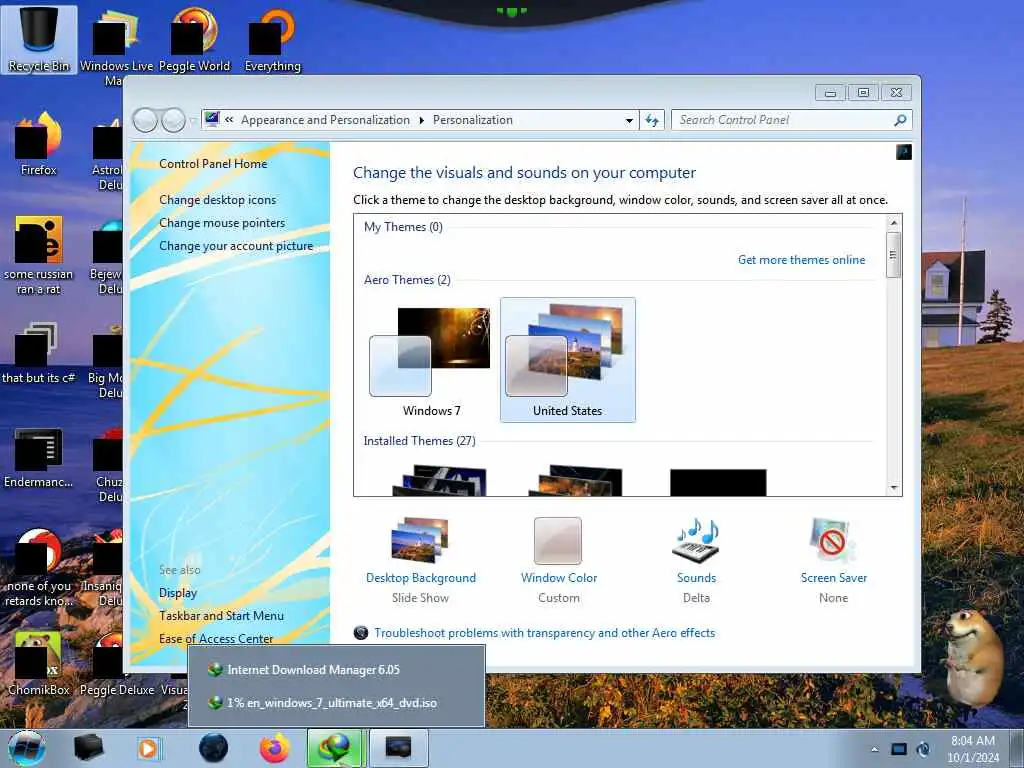Click the Forward navigation button
1024x768 pixels.
[173, 120]
